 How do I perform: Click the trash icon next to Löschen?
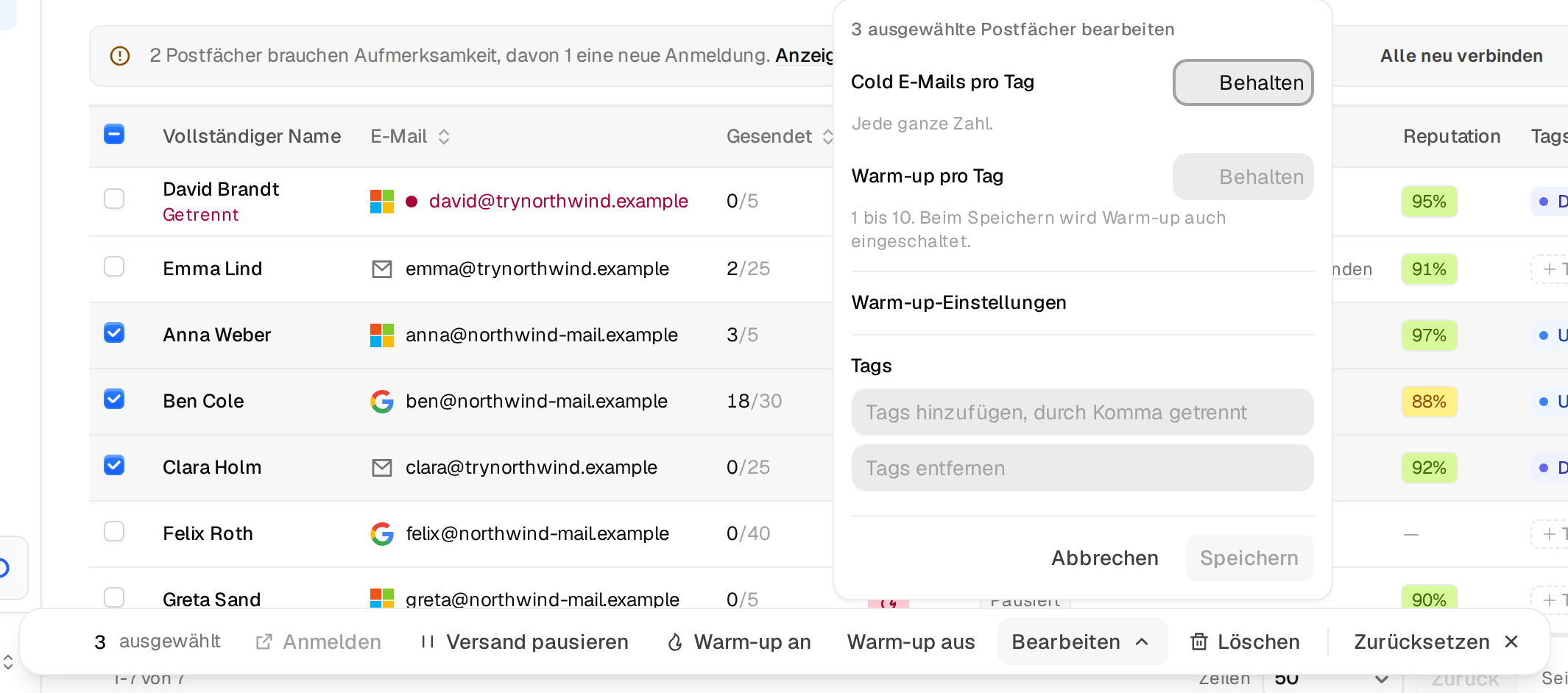(1199, 642)
